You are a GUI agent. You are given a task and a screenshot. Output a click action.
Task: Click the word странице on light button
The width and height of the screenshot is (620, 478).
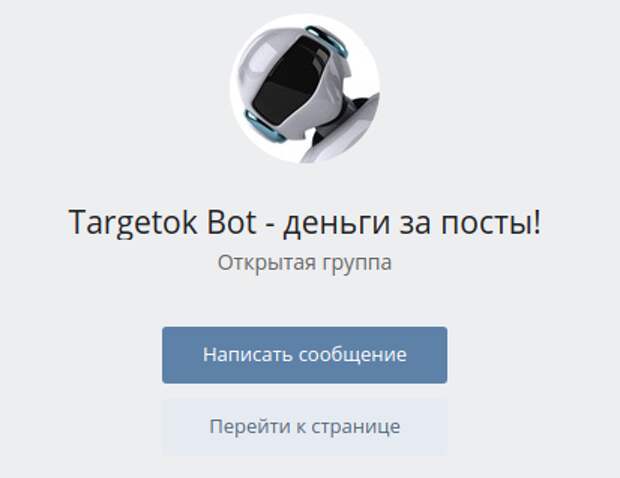tap(356, 427)
